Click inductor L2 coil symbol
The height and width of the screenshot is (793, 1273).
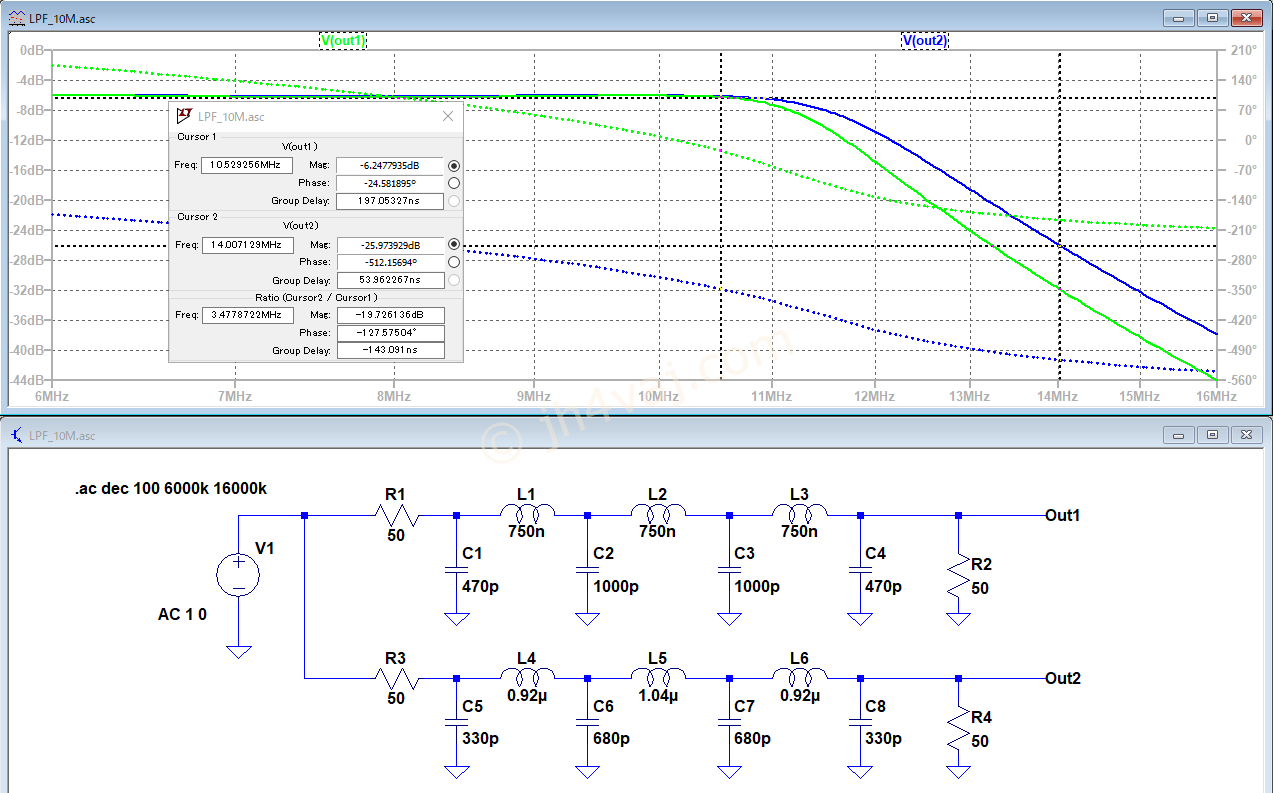pyautogui.click(x=658, y=514)
